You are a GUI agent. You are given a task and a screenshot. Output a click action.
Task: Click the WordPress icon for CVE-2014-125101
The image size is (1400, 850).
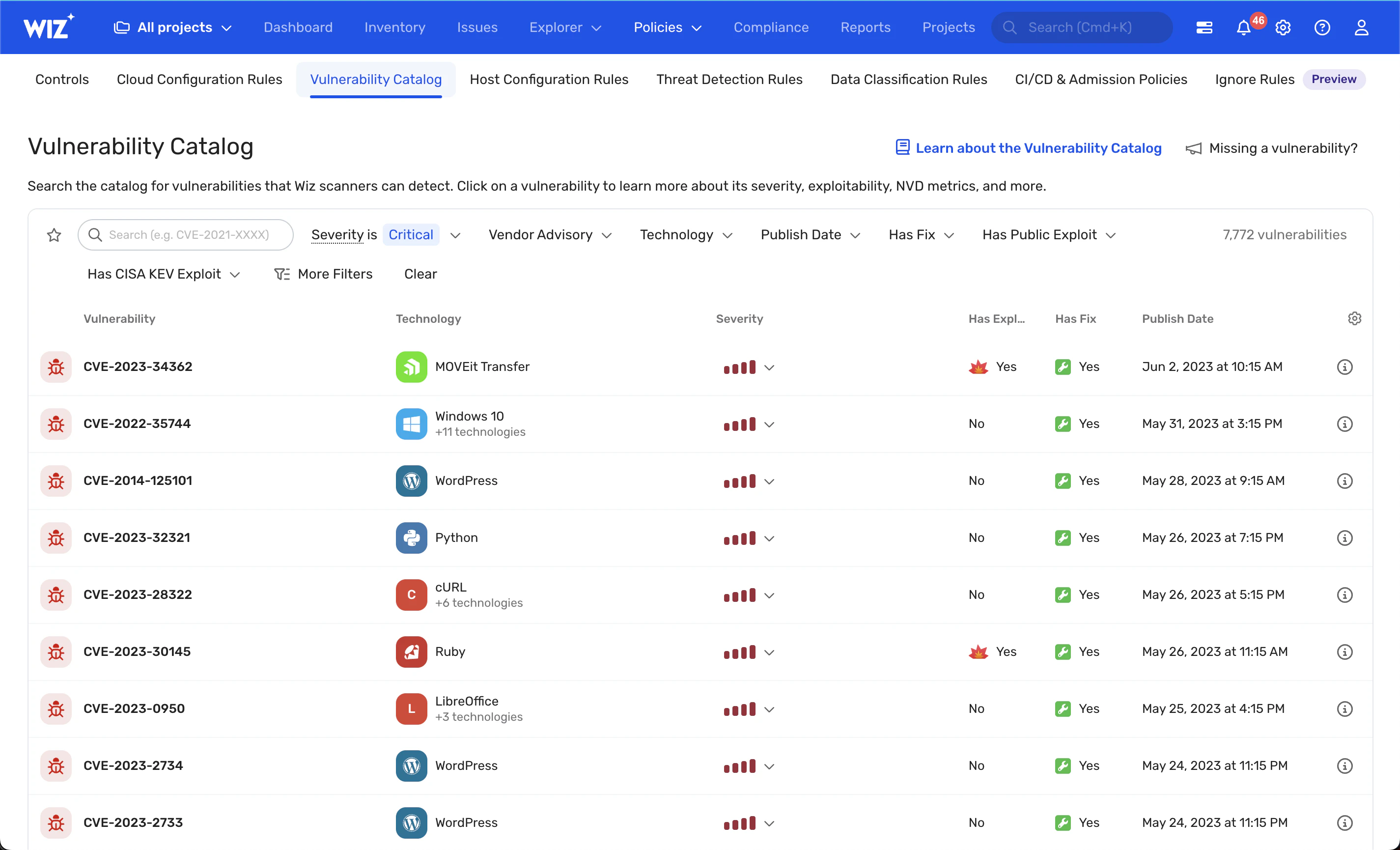[x=411, y=481]
